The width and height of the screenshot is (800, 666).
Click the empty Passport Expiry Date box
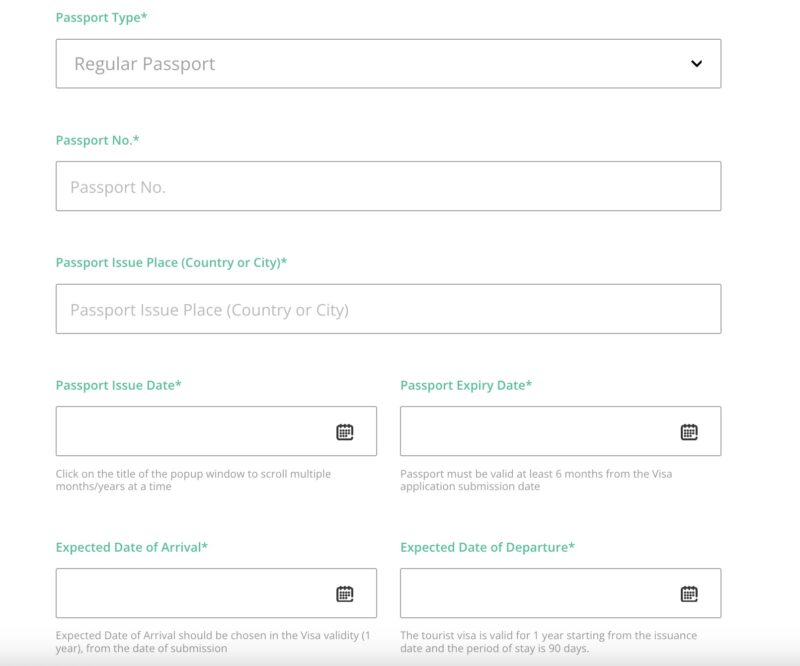click(x=535, y=432)
